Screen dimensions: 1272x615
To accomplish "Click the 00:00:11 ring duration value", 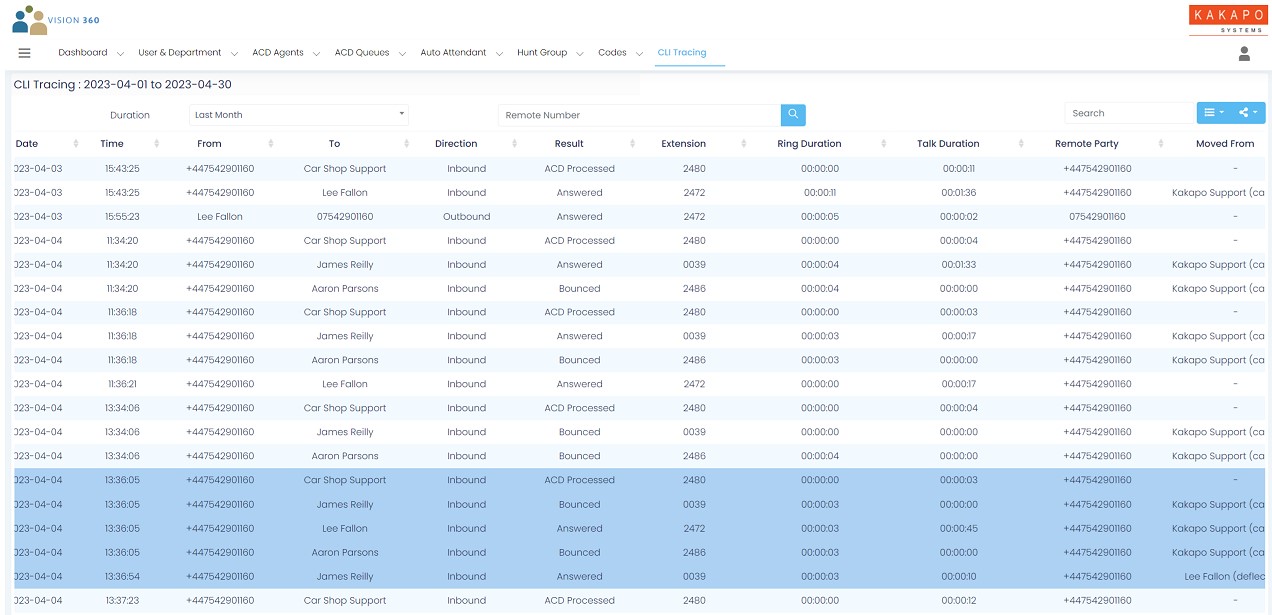I will tap(820, 193).
